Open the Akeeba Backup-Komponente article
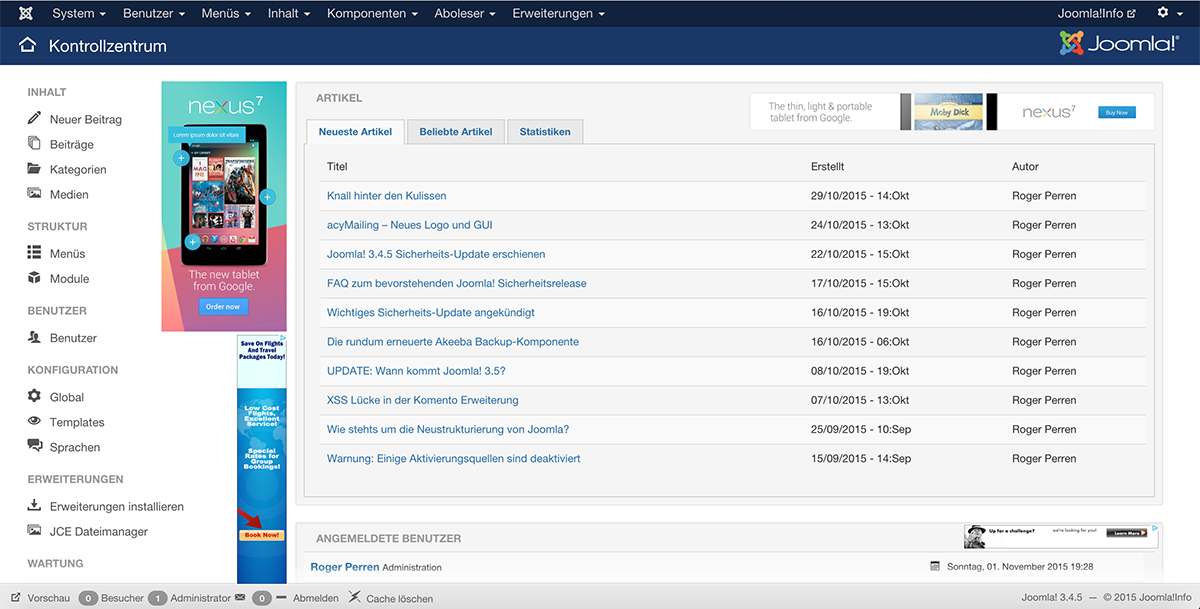The image size is (1200, 609). point(453,342)
